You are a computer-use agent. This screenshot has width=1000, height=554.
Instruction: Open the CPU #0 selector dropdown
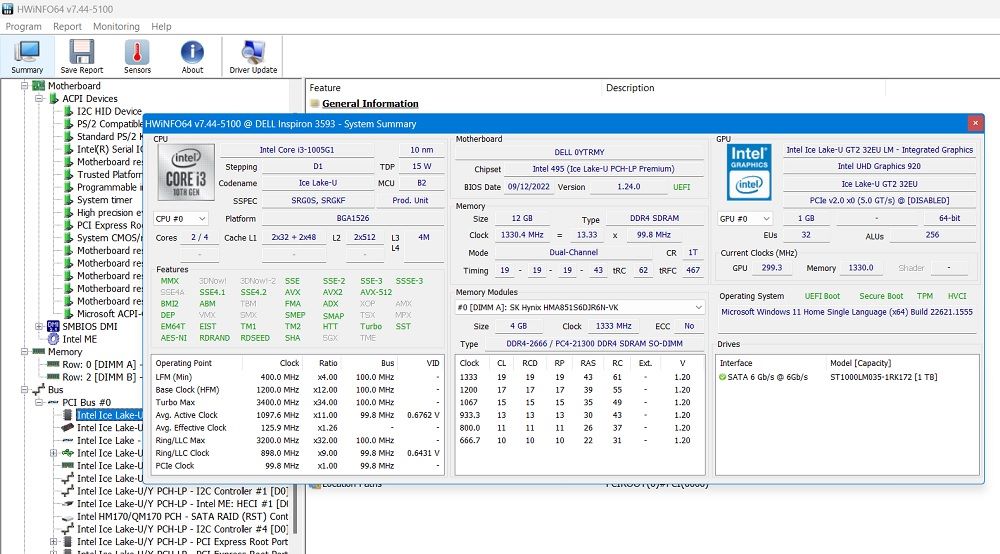(182, 218)
